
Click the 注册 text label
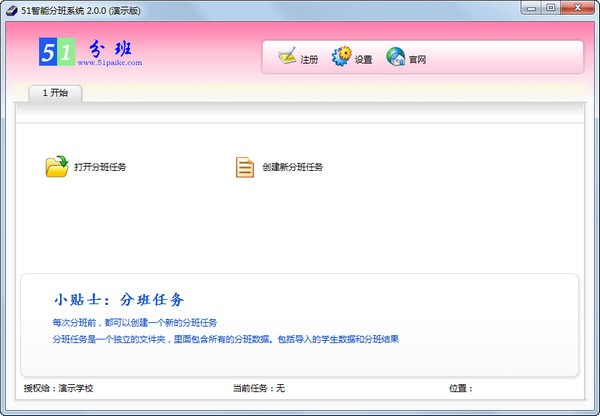point(309,60)
